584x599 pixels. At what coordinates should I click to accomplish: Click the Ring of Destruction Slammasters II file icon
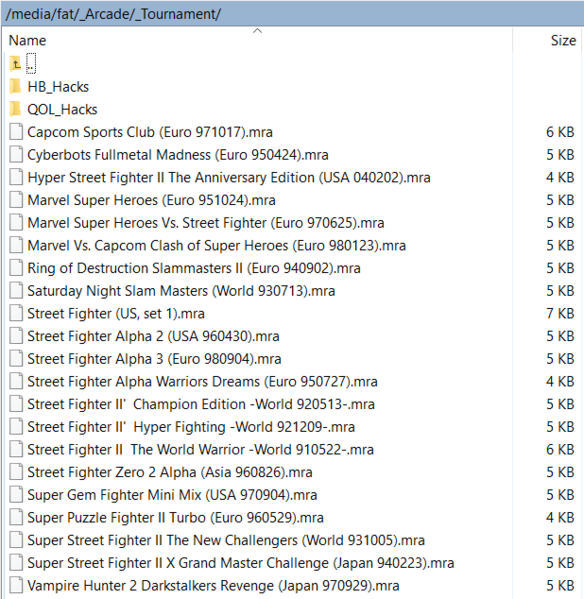coord(16,268)
